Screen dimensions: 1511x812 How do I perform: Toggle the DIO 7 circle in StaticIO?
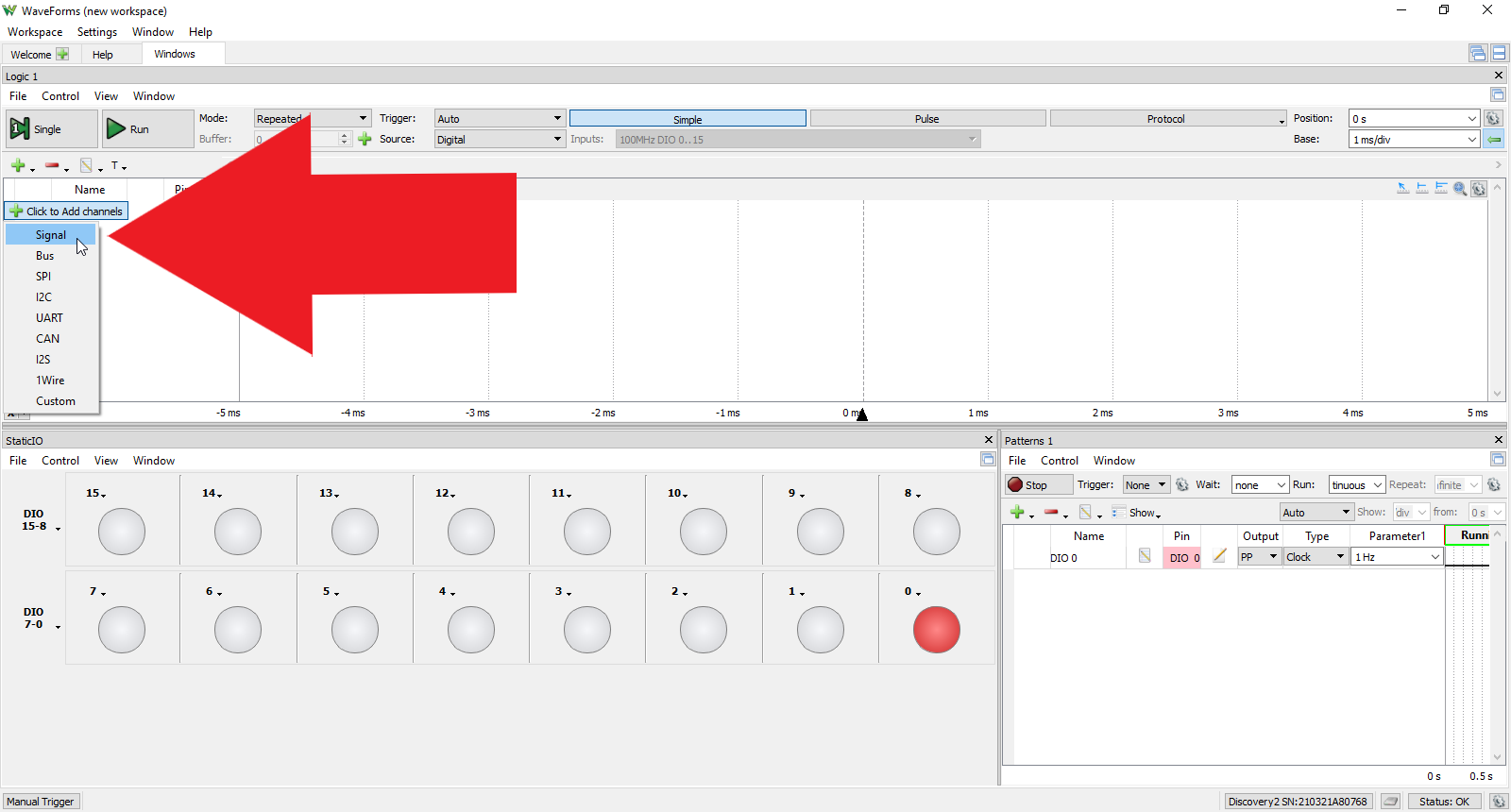pos(122,630)
